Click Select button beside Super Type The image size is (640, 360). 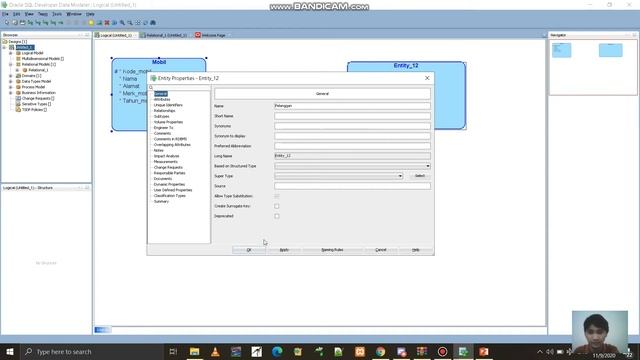(x=420, y=176)
